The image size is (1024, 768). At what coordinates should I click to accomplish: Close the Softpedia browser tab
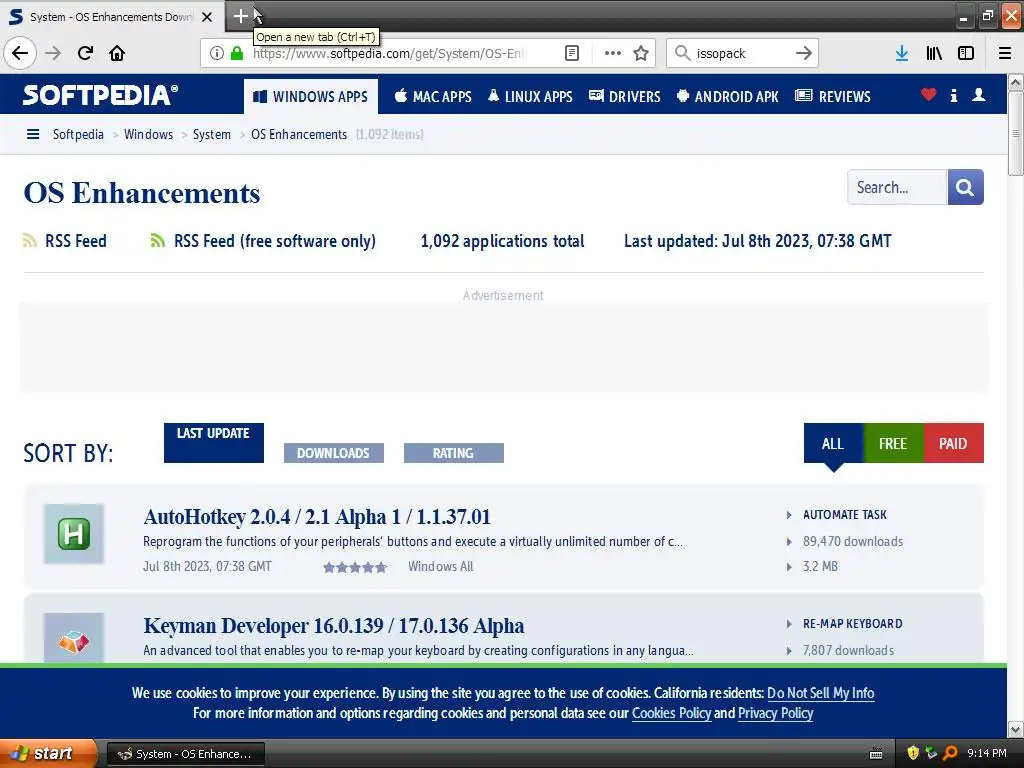point(207,17)
